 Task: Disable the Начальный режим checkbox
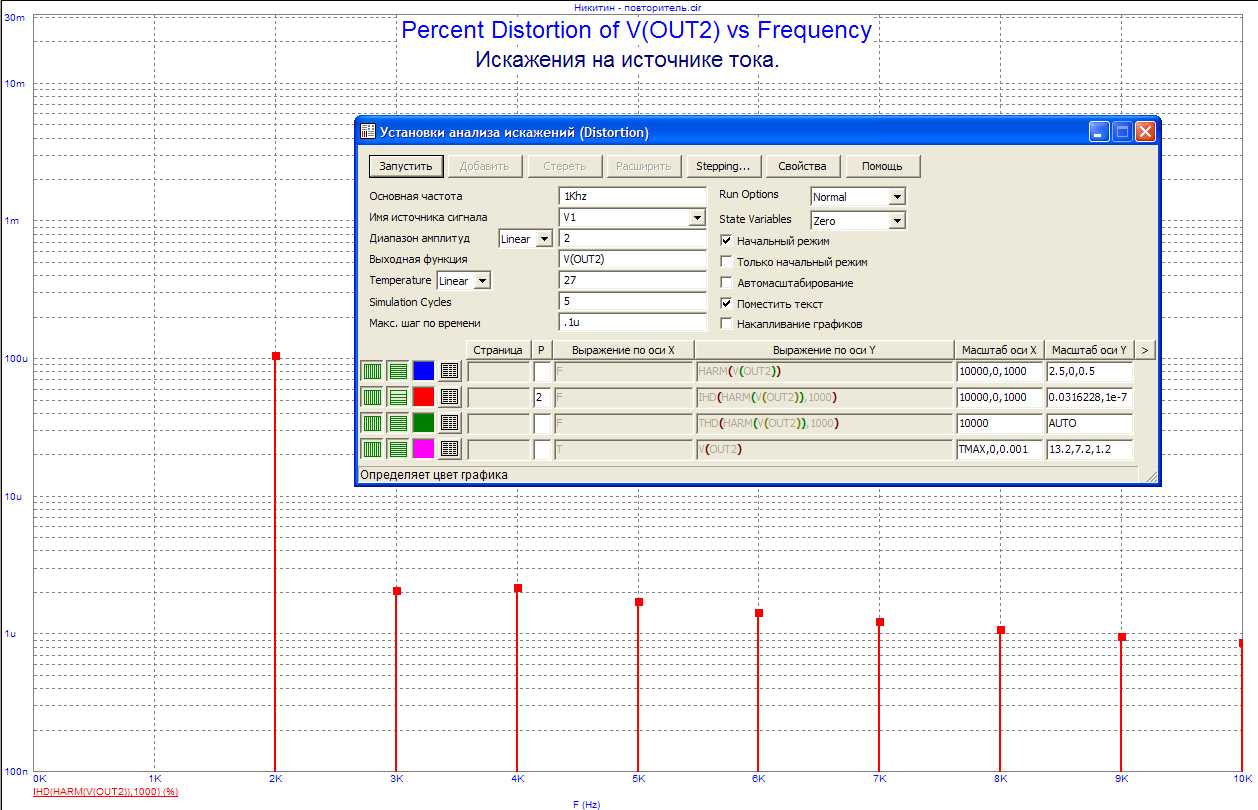[x=727, y=241]
